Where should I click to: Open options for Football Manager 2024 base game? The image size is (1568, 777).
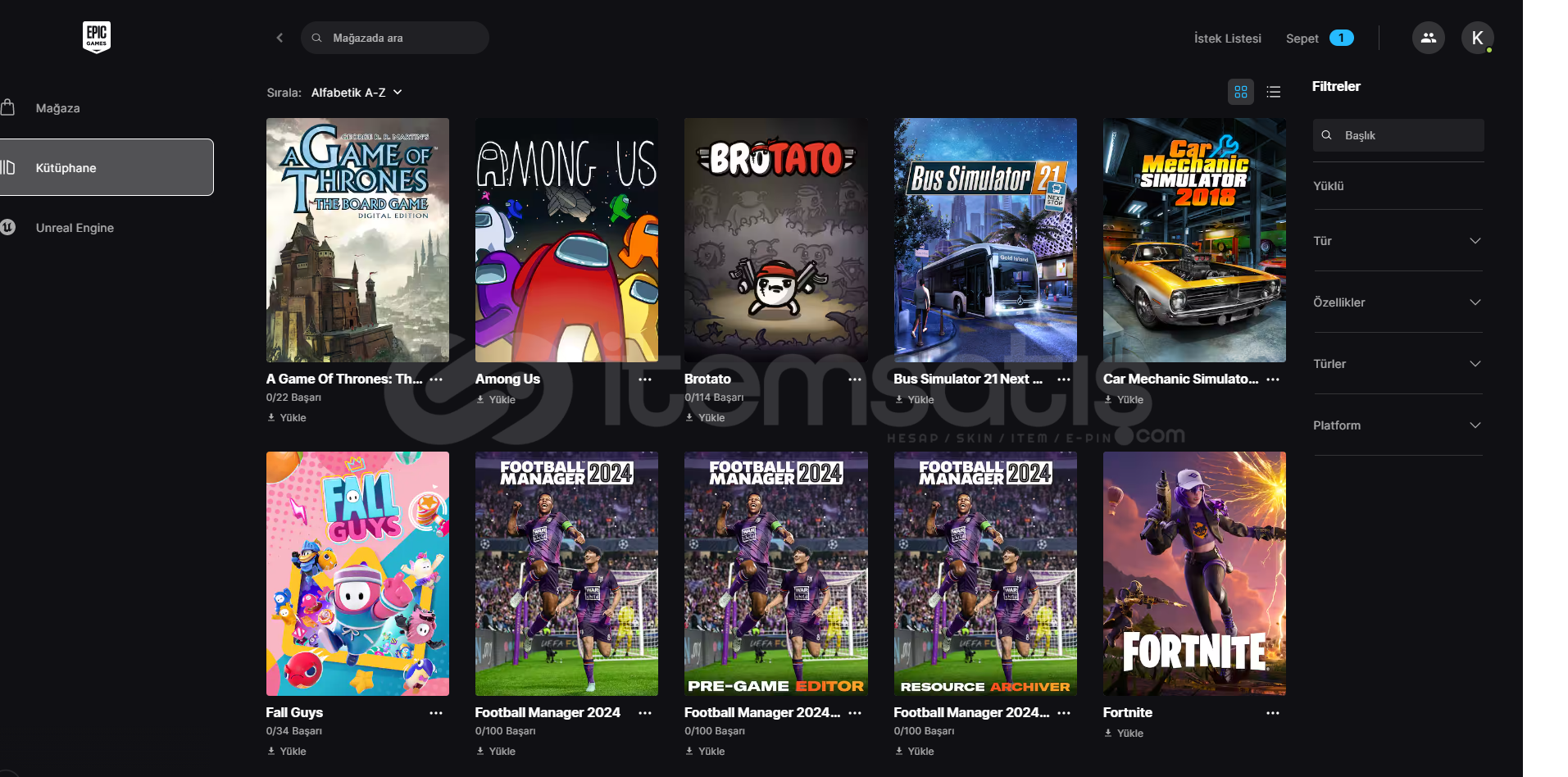(x=645, y=713)
